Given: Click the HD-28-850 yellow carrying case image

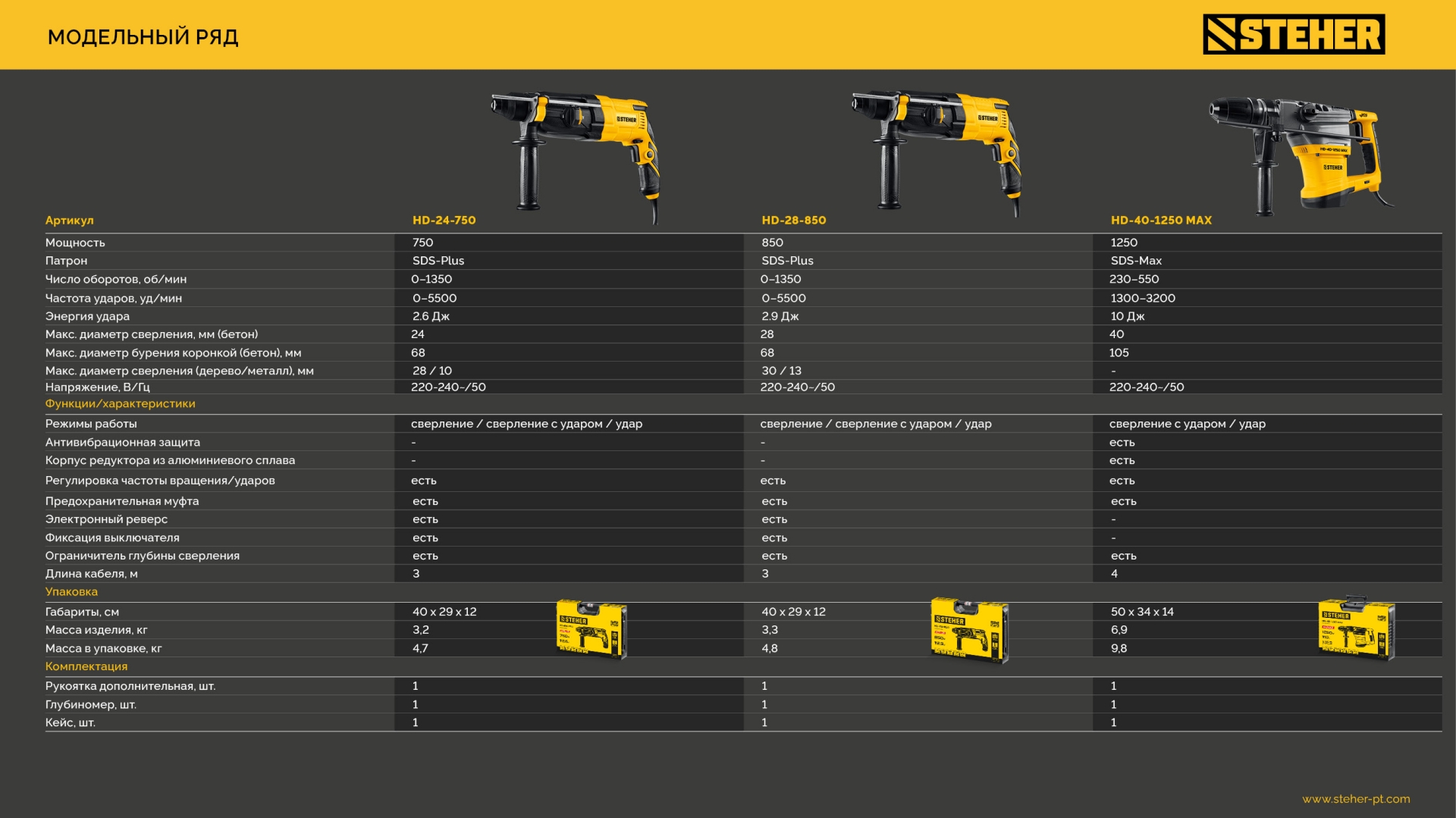Looking at the screenshot, I should tap(969, 630).
